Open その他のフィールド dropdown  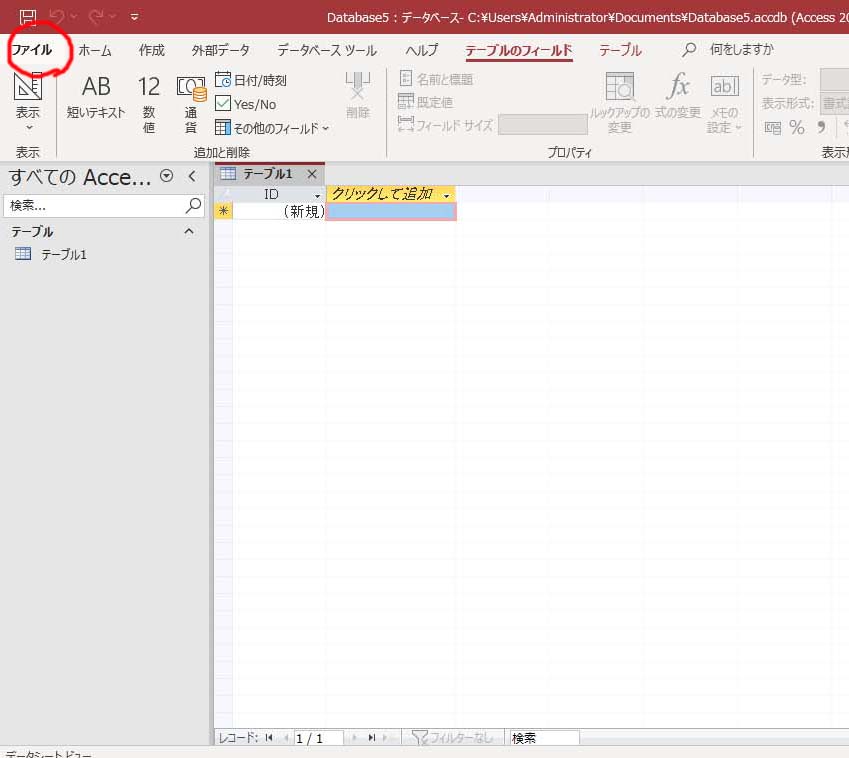272,128
